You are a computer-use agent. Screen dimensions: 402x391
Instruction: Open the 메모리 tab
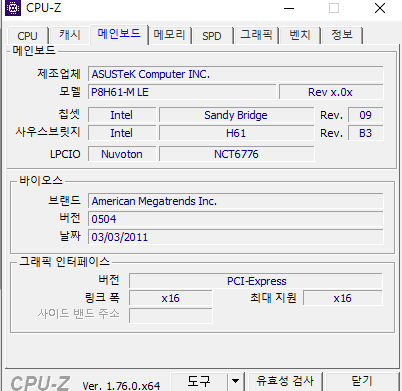(169, 35)
